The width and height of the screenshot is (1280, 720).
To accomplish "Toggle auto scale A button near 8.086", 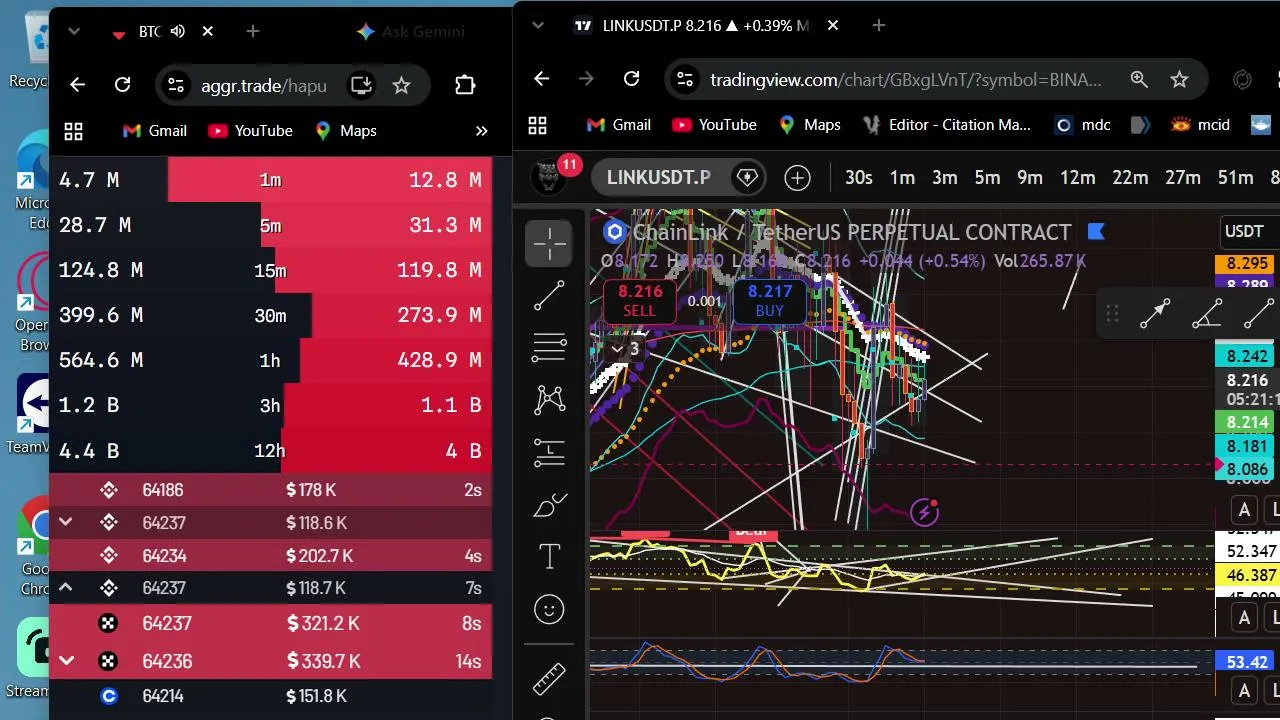I will coord(1244,510).
